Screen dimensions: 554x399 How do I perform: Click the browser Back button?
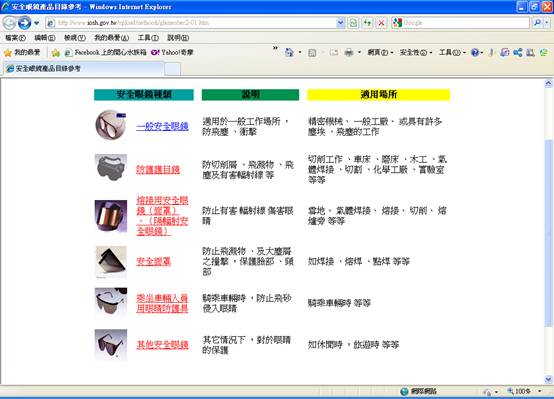point(10,23)
